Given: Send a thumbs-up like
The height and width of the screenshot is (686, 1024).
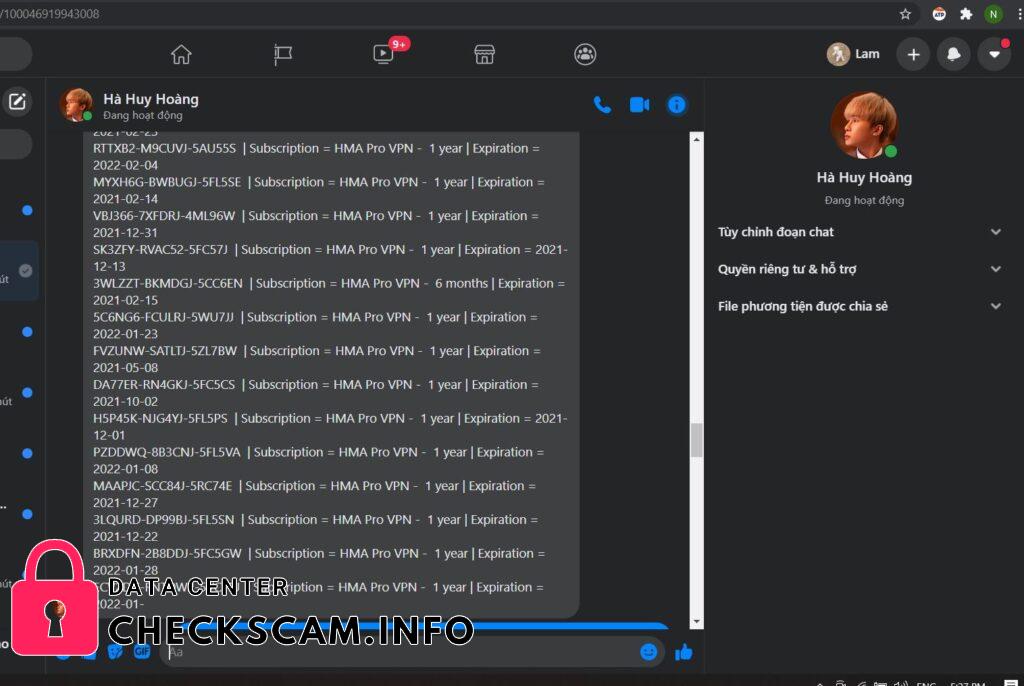Looking at the screenshot, I should 683,652.
